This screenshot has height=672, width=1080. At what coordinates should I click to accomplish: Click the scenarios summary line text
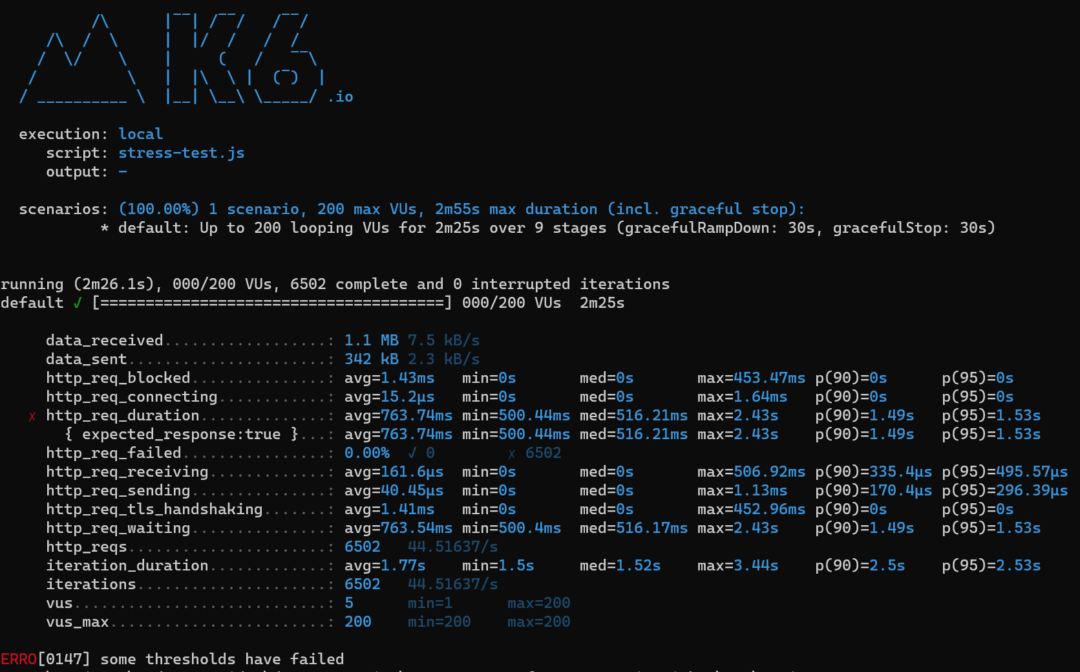pos(461,209)
